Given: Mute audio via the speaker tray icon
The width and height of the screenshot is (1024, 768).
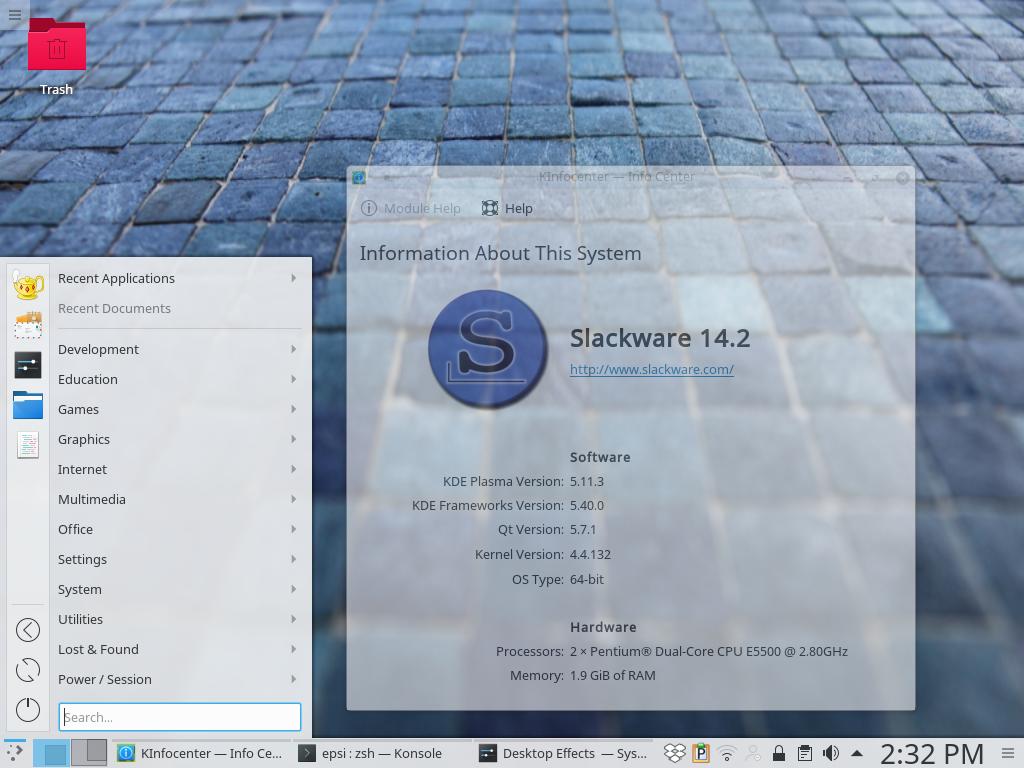Looking at the screenshot, I should 831,753.
